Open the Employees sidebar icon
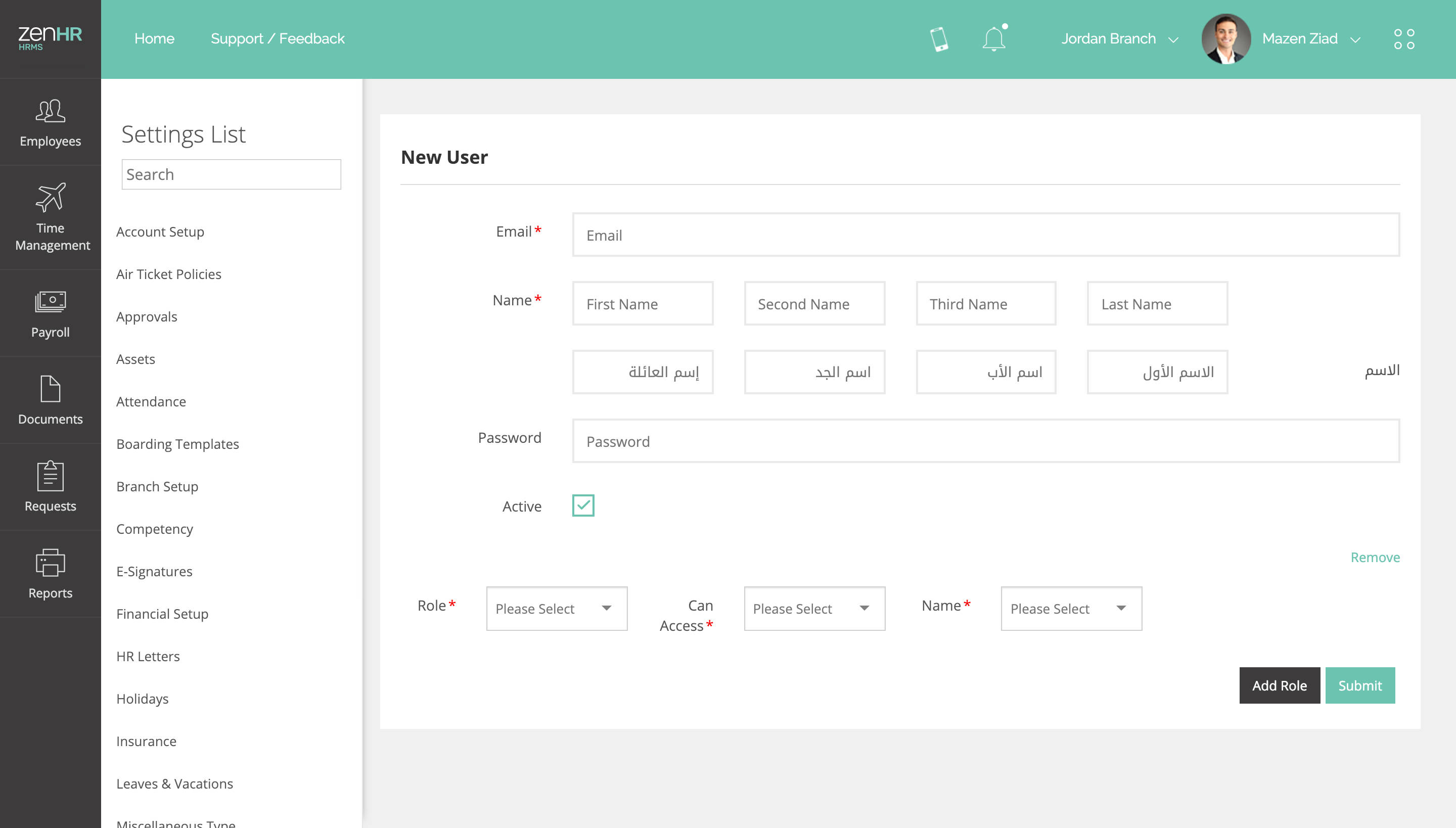Screen dimensions: 1456x828 (50, 111)
